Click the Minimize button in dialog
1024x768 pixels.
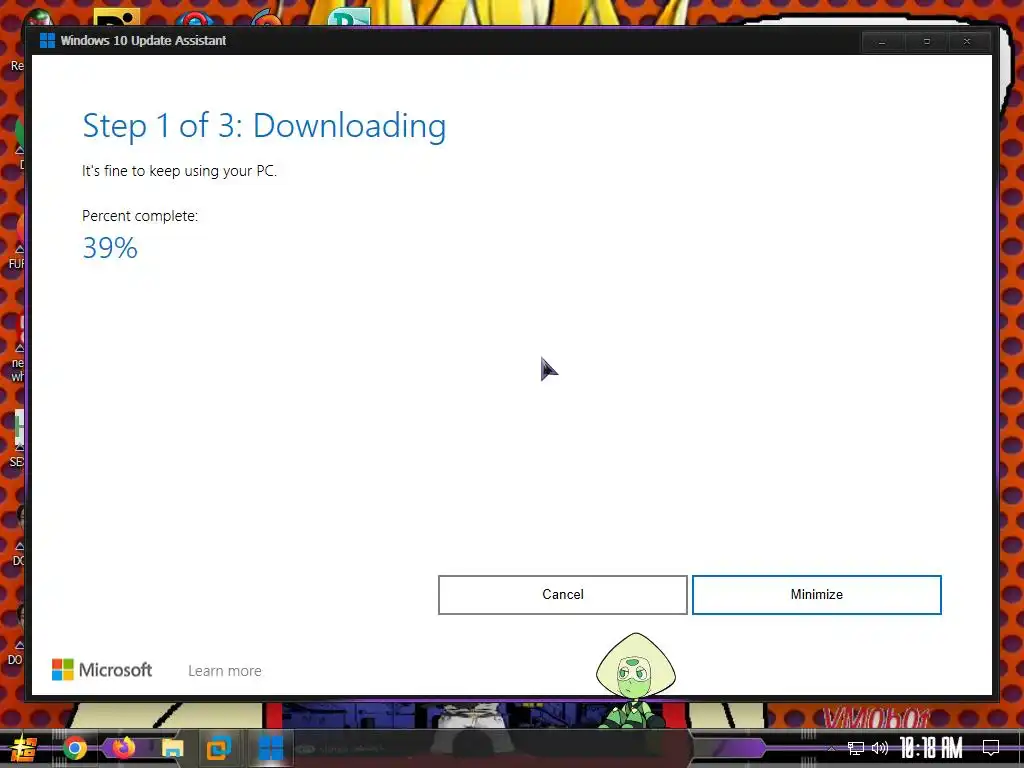[816, 594]
